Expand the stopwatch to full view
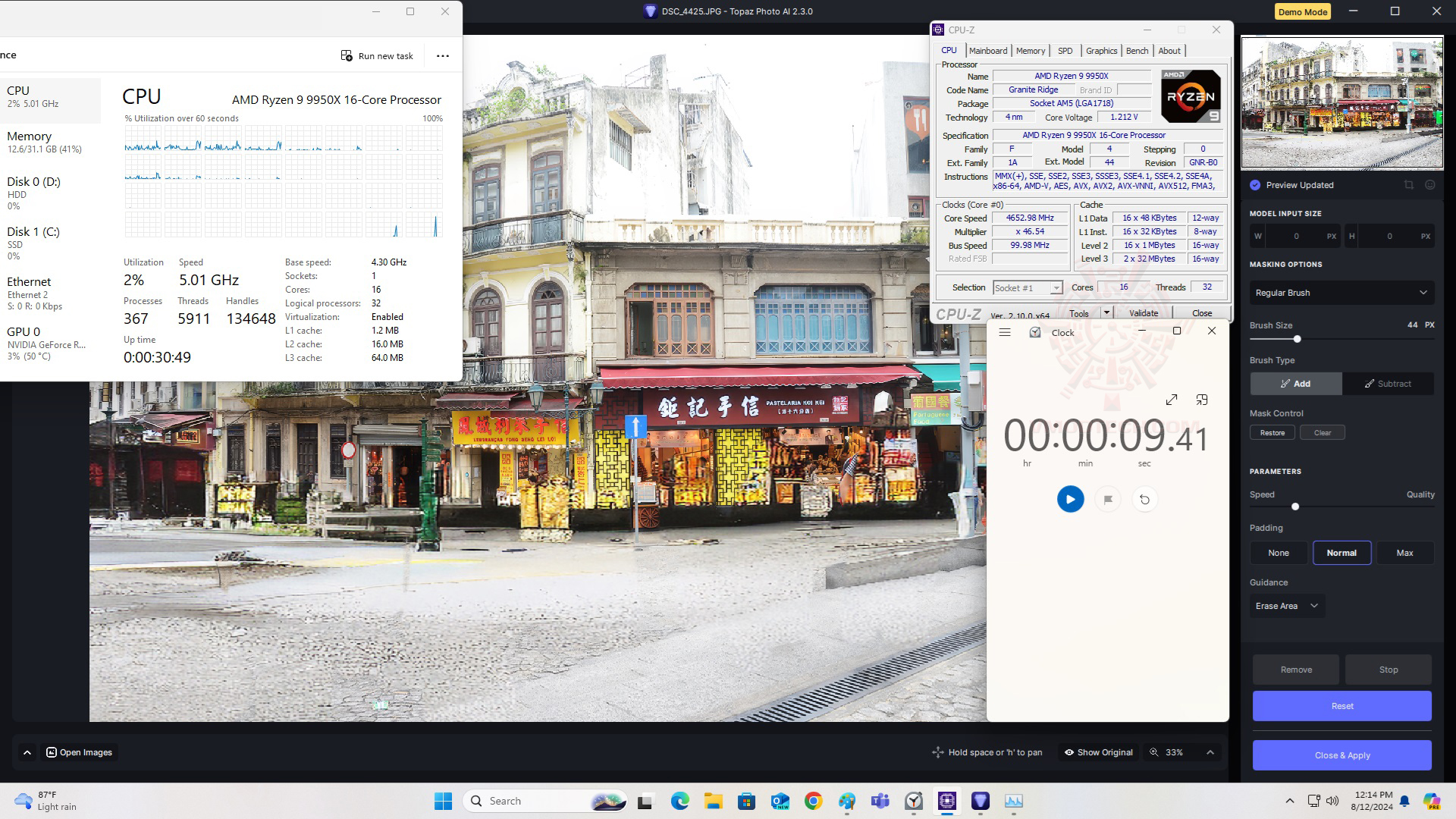Image resolution: width=1456 pixels, height=819 pixels. pos(1172,400)
